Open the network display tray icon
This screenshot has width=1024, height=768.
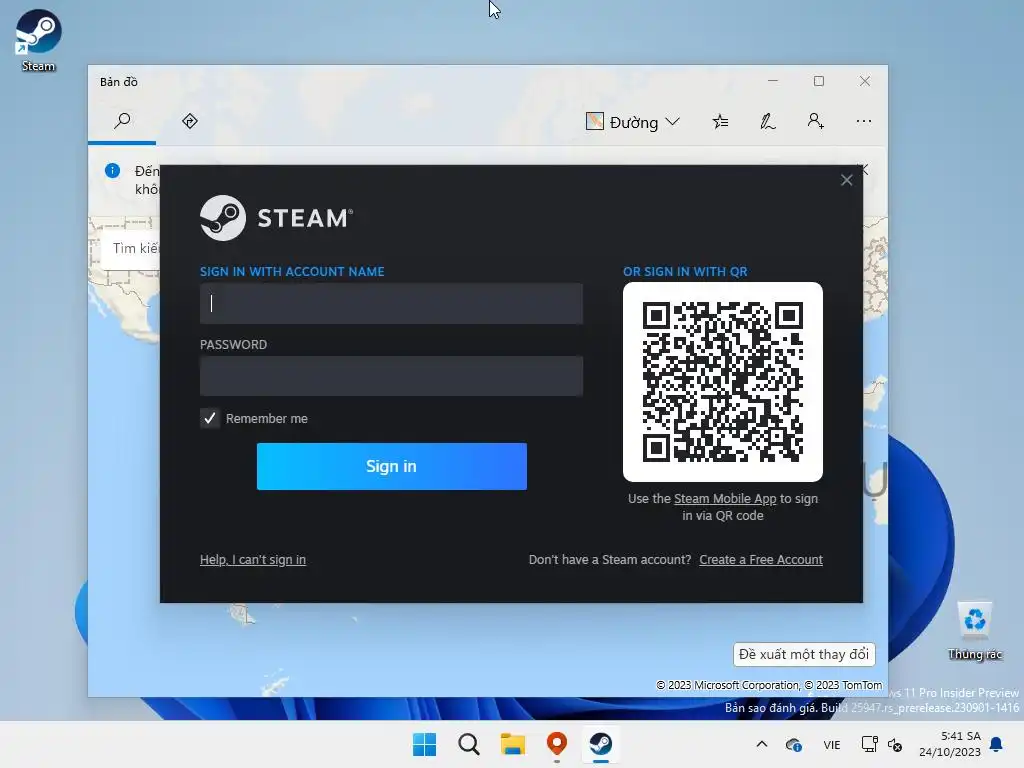point(869,744)
